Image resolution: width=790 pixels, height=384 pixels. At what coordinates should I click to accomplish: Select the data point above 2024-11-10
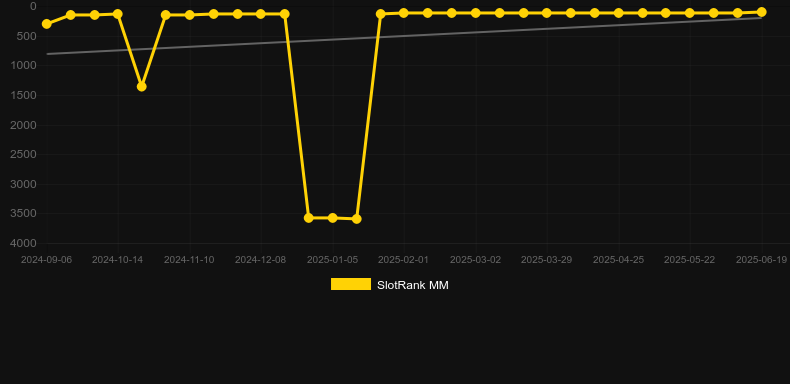coord(189,15)
